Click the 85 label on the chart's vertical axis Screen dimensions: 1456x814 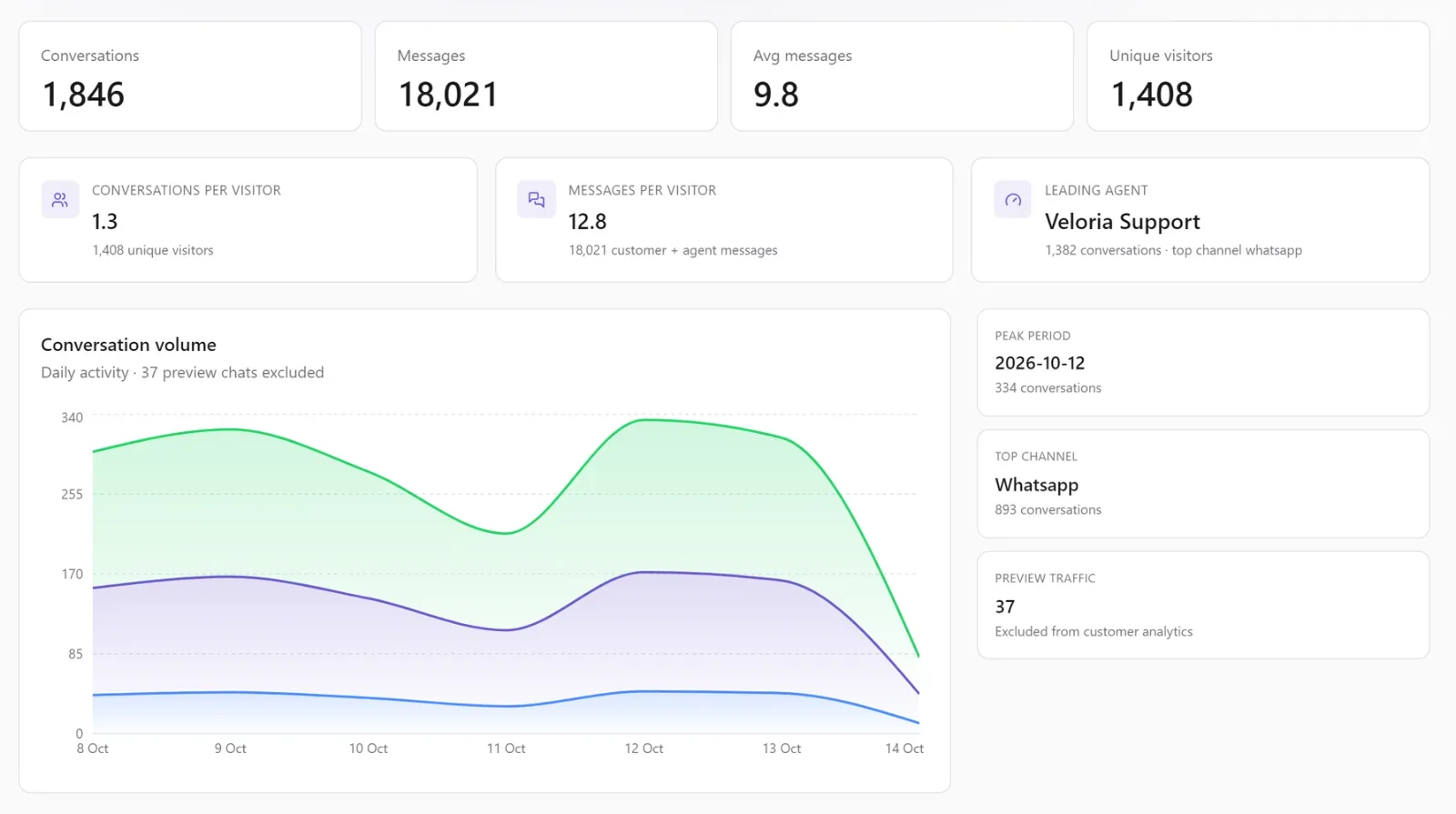(76, 654)
